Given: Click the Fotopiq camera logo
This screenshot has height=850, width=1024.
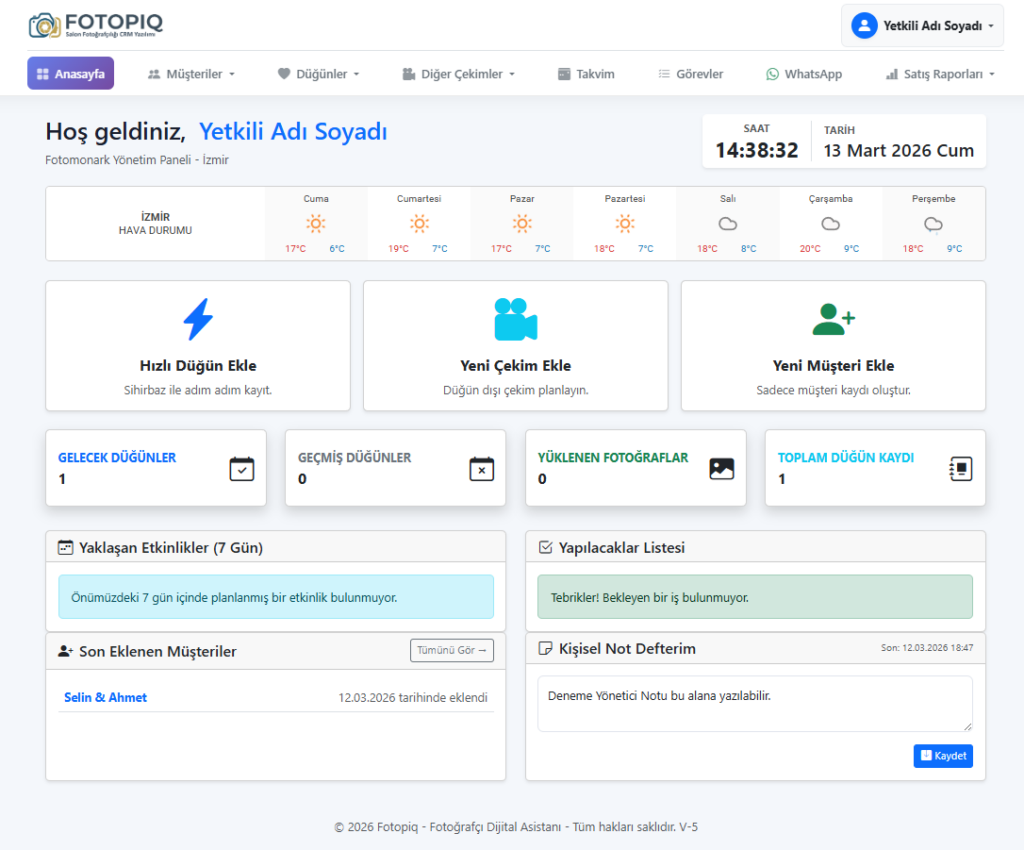Looking at the screenshot, I should coord(44,25).
